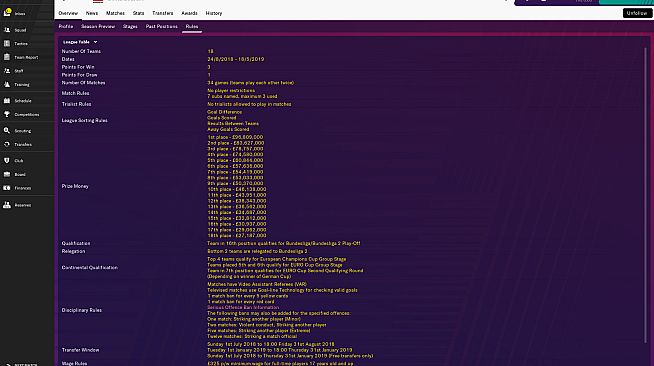Click the Prize Money label
Viewport: 654px width, 366px height.
[x=75, y=186]
